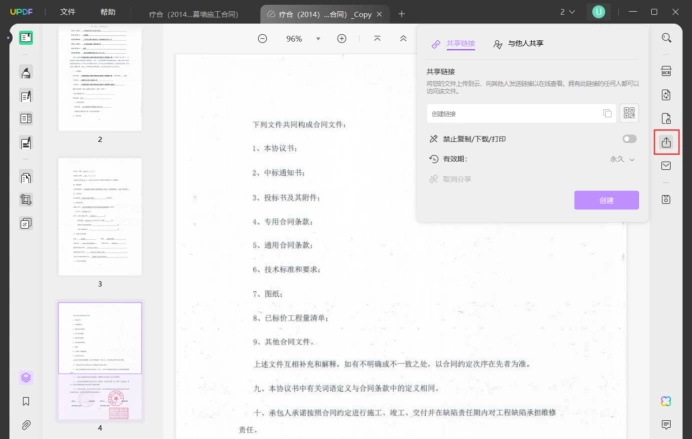Expand the validity period 永久 dropdown

tap(622, 159)
